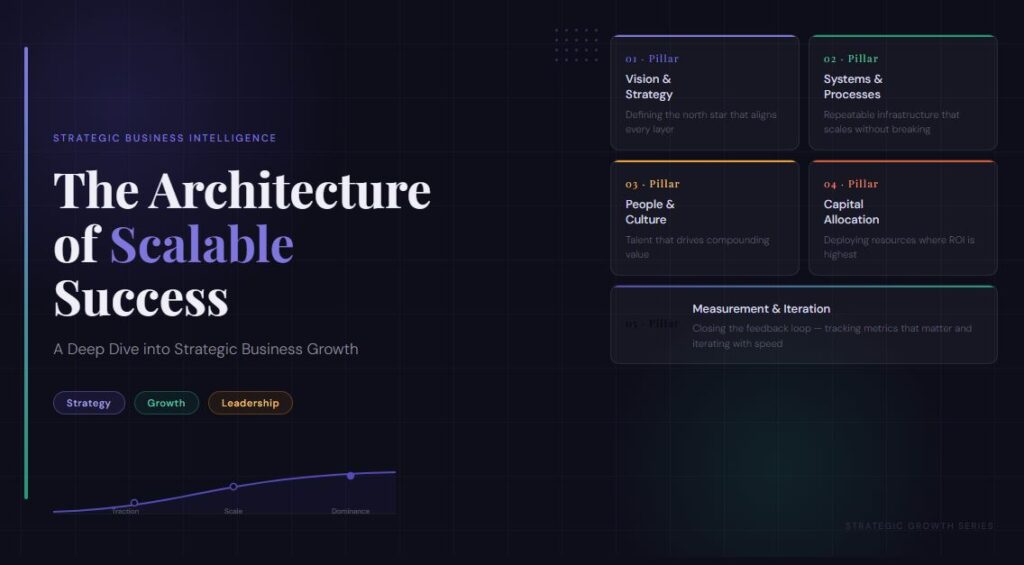Click the Dominance dot on the curve

coord(350,476)
